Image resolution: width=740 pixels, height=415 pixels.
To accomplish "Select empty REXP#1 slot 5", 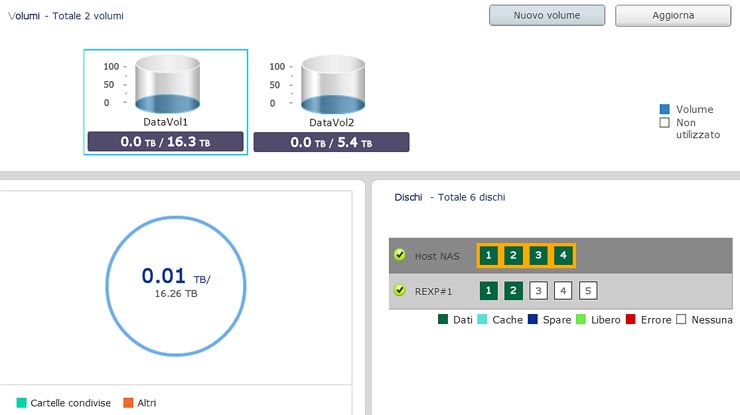I will [x=589, y=291].
